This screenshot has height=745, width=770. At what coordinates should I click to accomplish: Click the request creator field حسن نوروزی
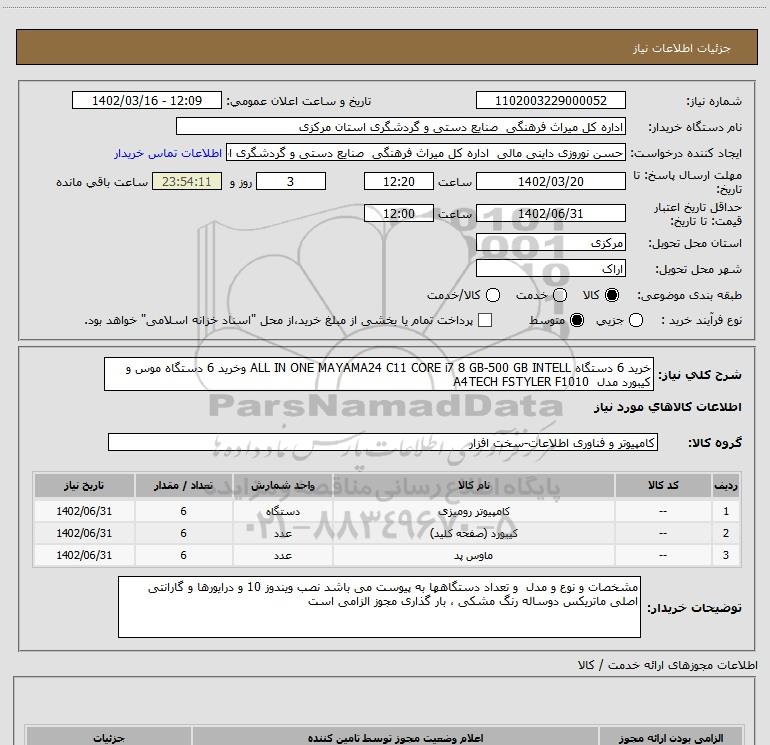(426, 153)
